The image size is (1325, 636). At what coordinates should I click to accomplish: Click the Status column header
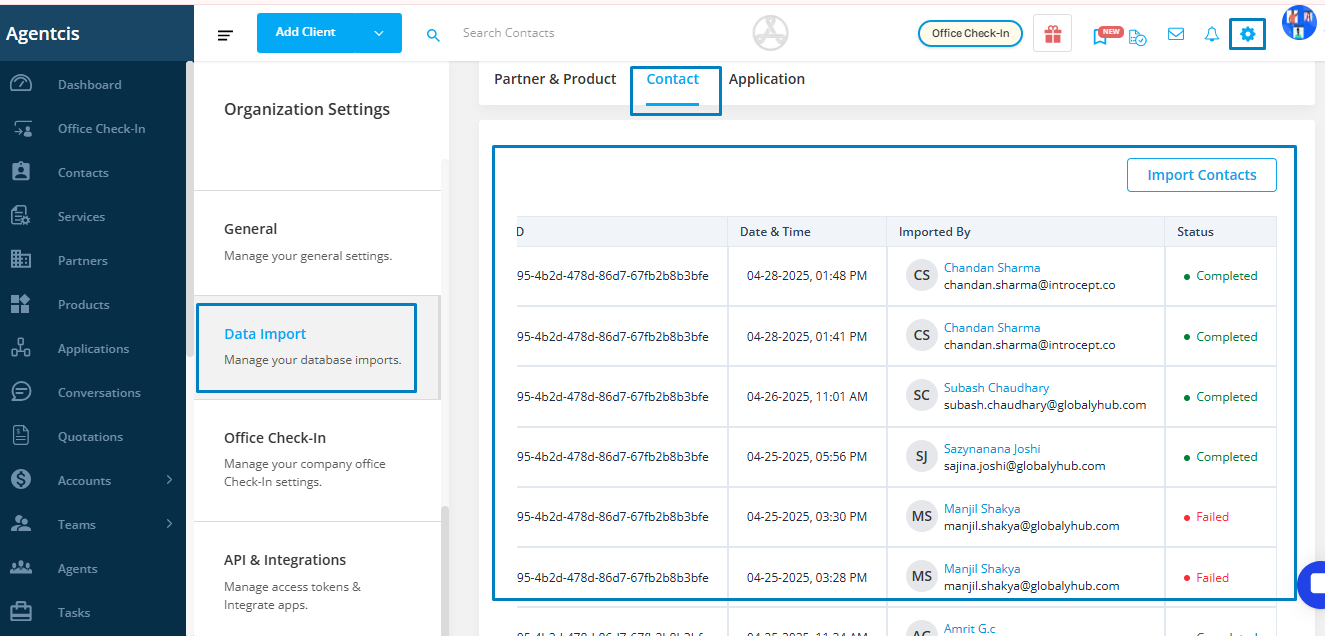[x=1195, y=232]
